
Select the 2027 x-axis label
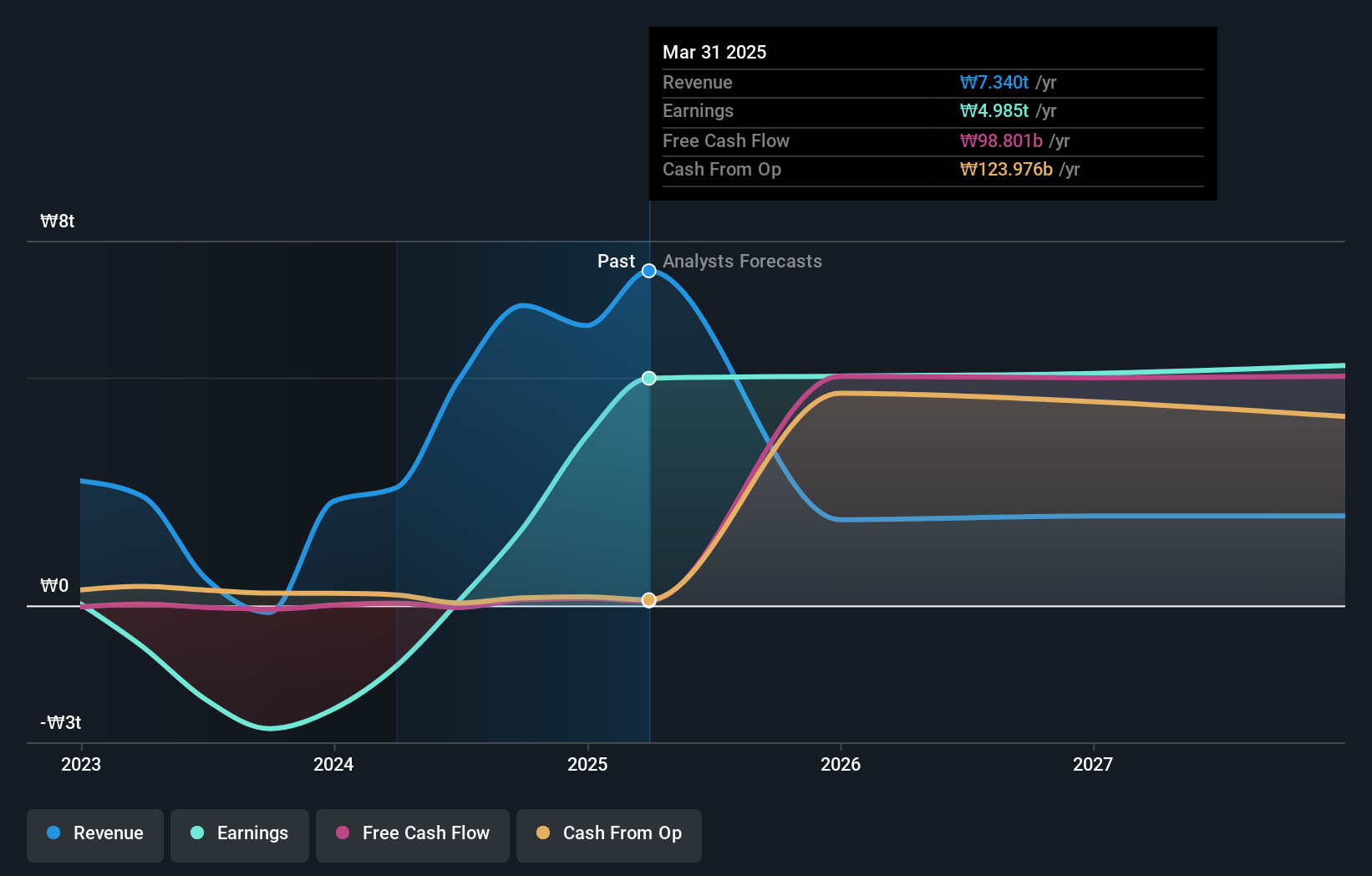point(1093,764)
